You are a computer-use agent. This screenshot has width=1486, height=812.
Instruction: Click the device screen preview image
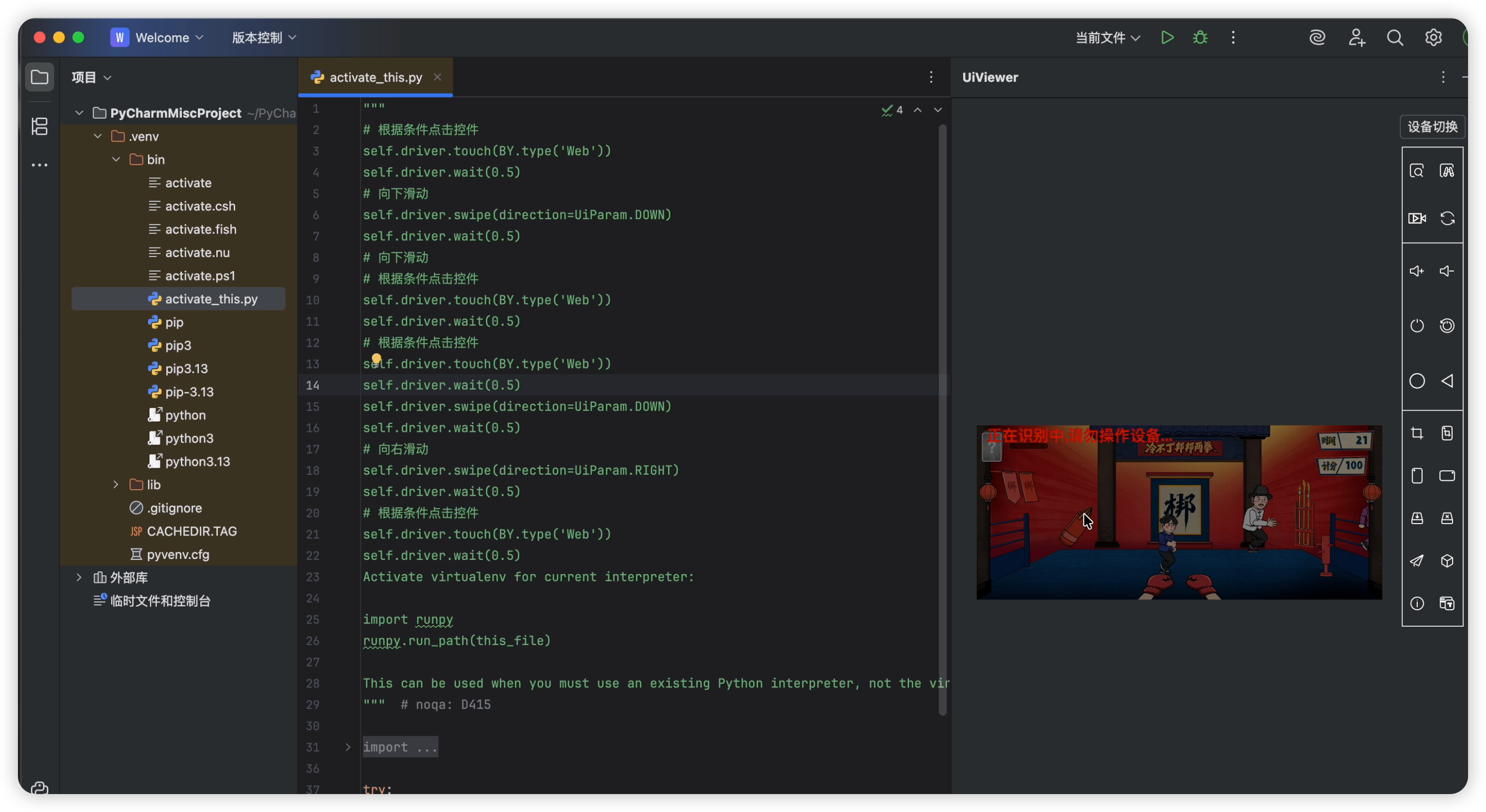point(1179,512)
